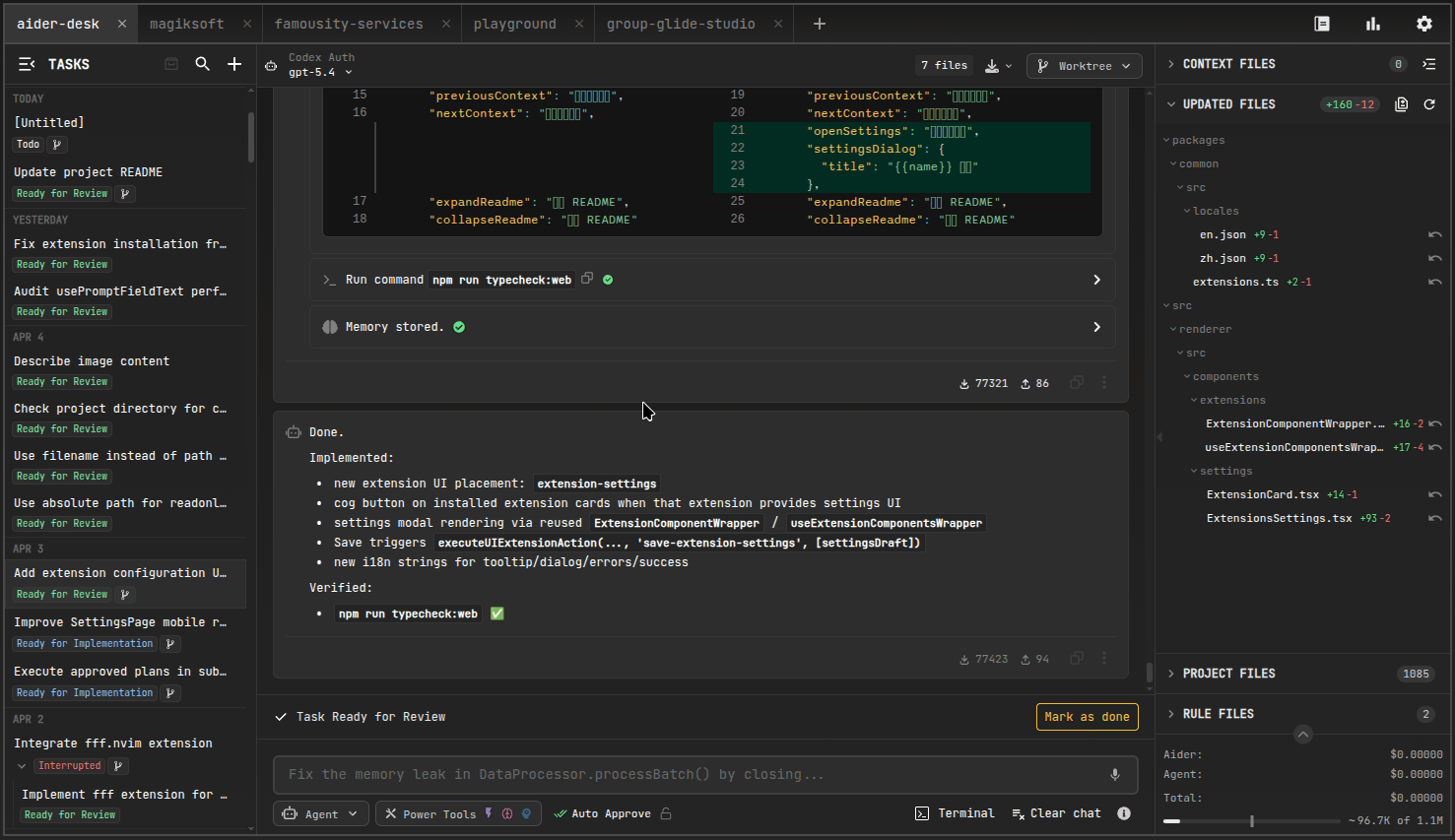Click the token usage progress bar
Image resolution: width=1455 pixels, height=840 pixels.
[1251, 820]
